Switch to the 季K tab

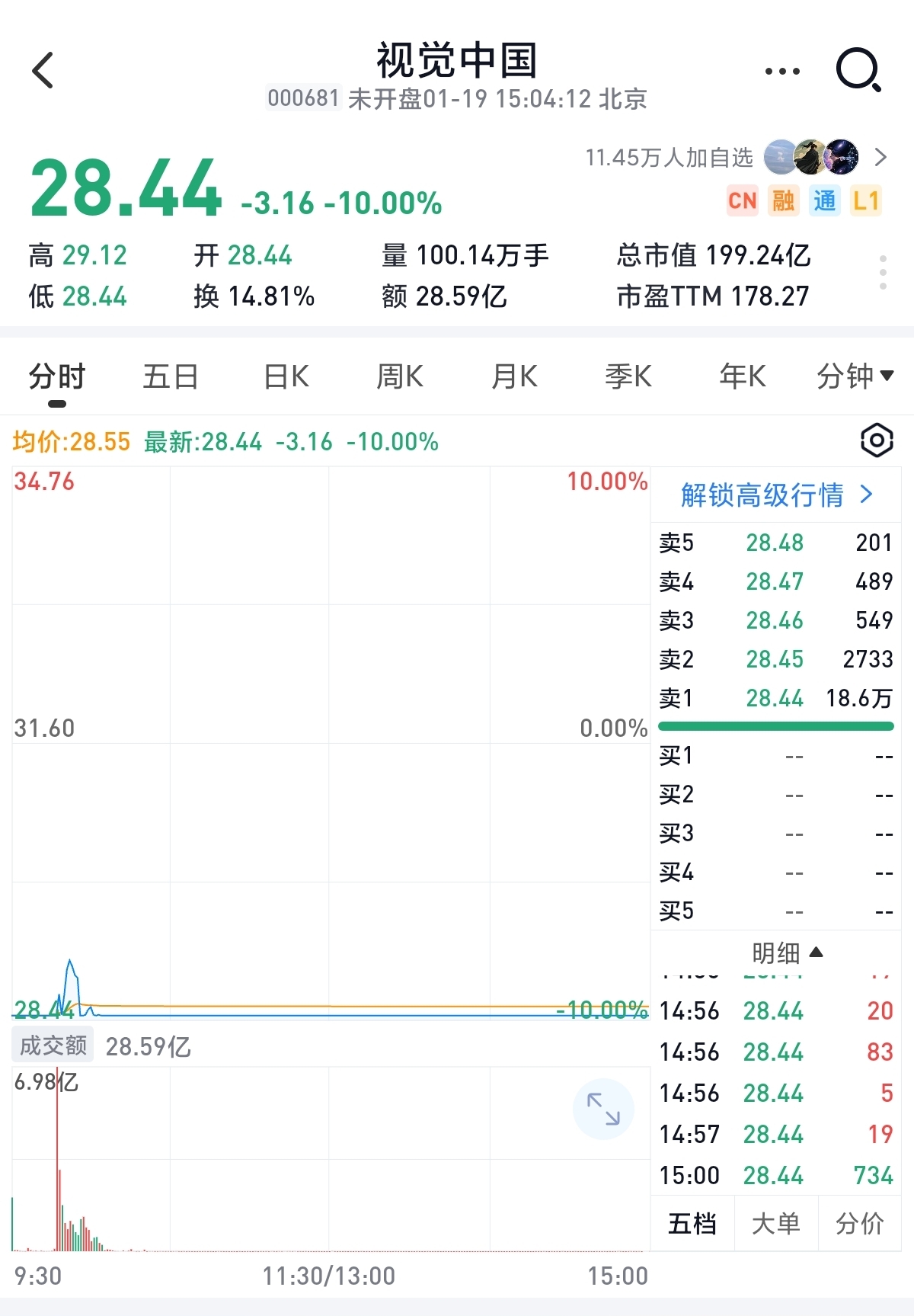[628, 376]
